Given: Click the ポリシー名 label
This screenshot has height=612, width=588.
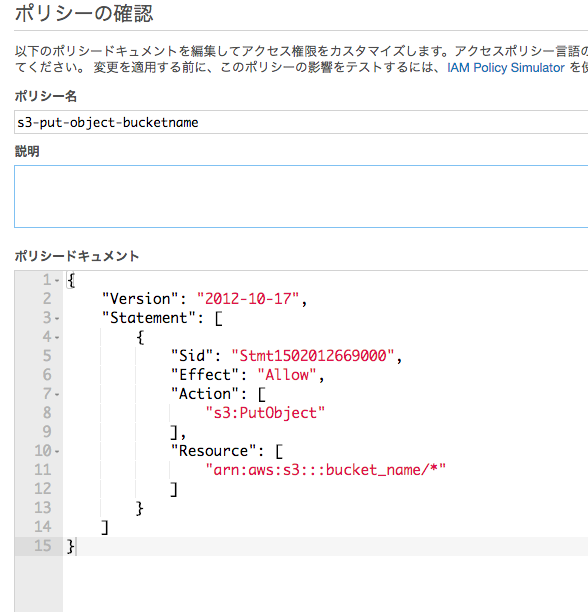Looking at the screenshot, I should [x=46, y=96].
